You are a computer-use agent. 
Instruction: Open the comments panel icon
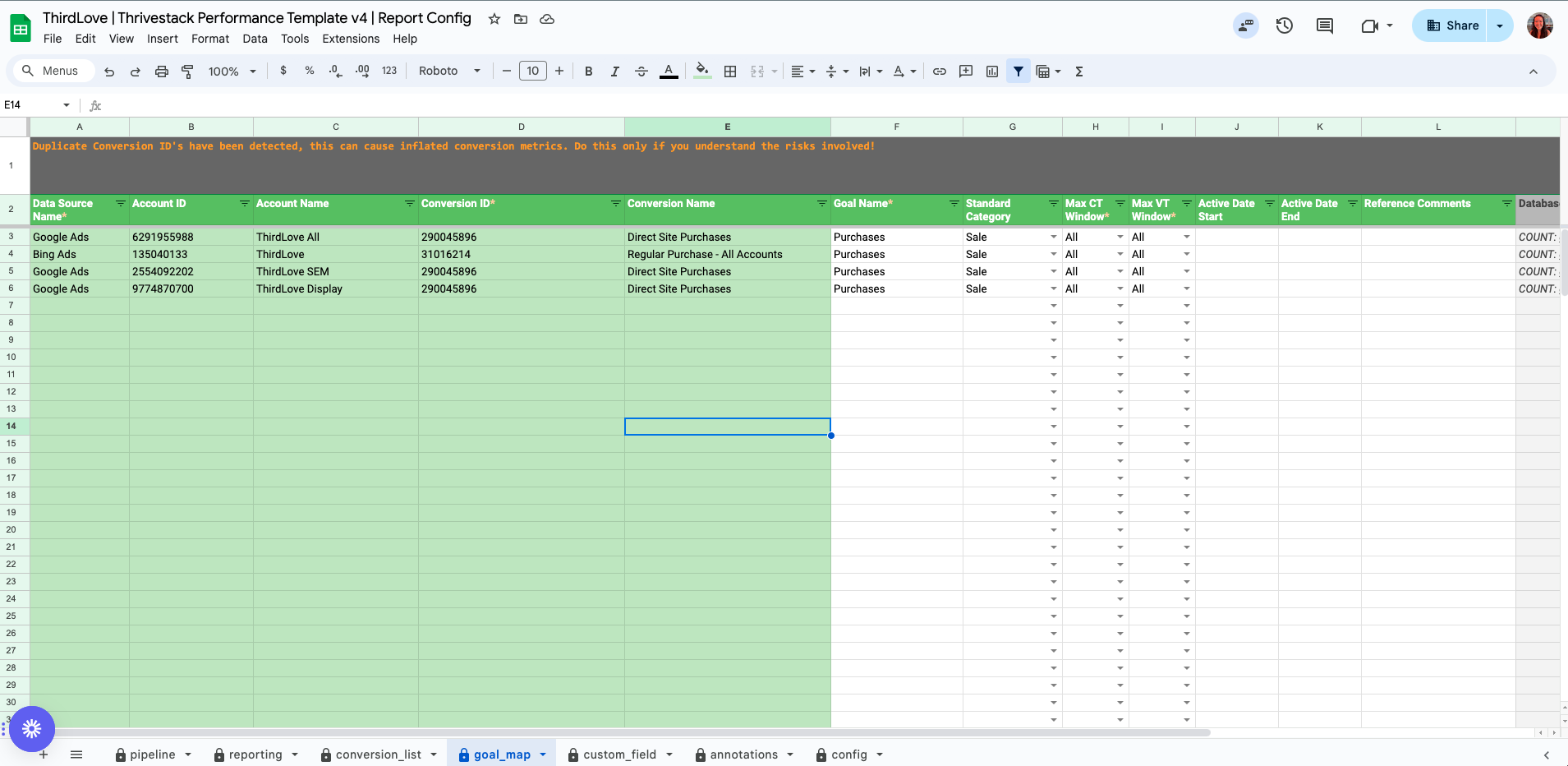click(1325, 25)
